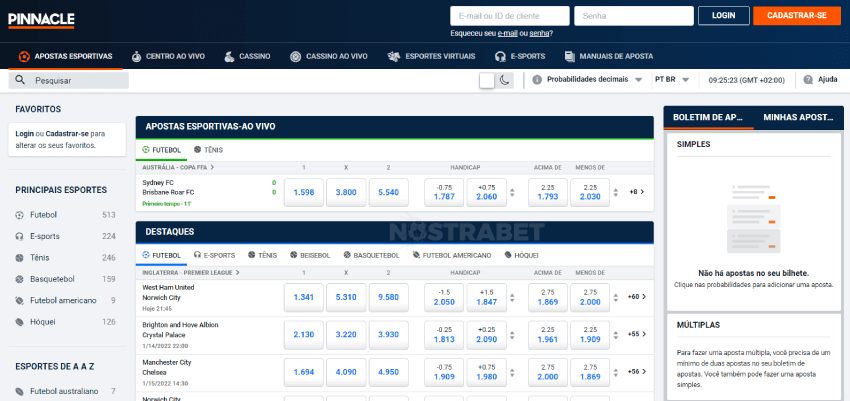Click the forgot e-mail link

(507, 34)
